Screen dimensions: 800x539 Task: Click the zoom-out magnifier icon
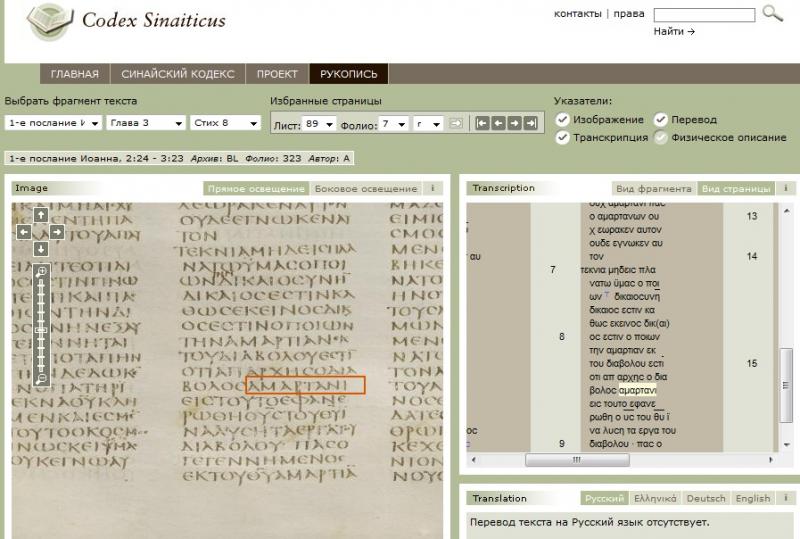(x=41, y=380)
